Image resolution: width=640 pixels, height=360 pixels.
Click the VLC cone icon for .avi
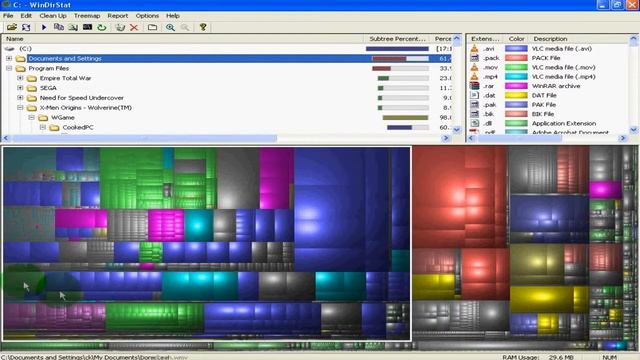click(474, 49)
